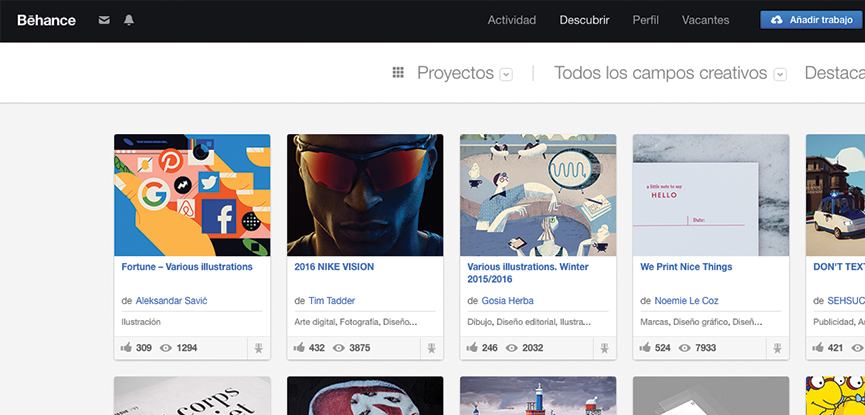865x415 pixels.
Task: Open Nike sunglasses portrait thumbnail
Action: [x=365, y=195]
